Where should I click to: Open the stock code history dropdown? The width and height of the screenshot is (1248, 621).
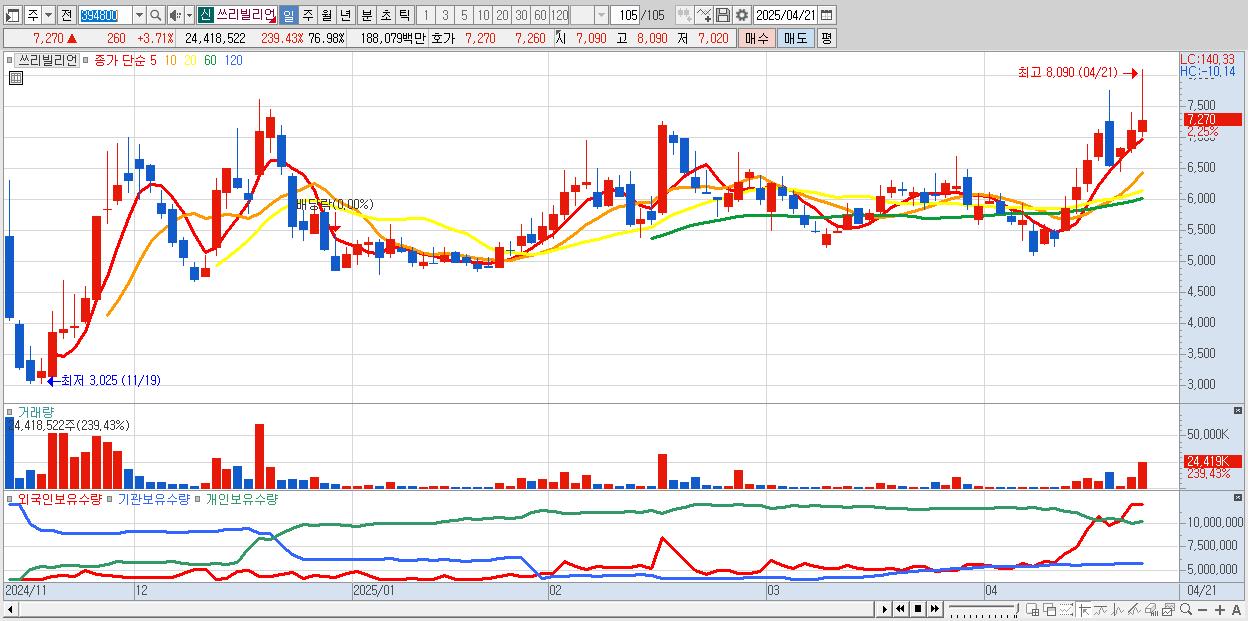tap(139, 15)
